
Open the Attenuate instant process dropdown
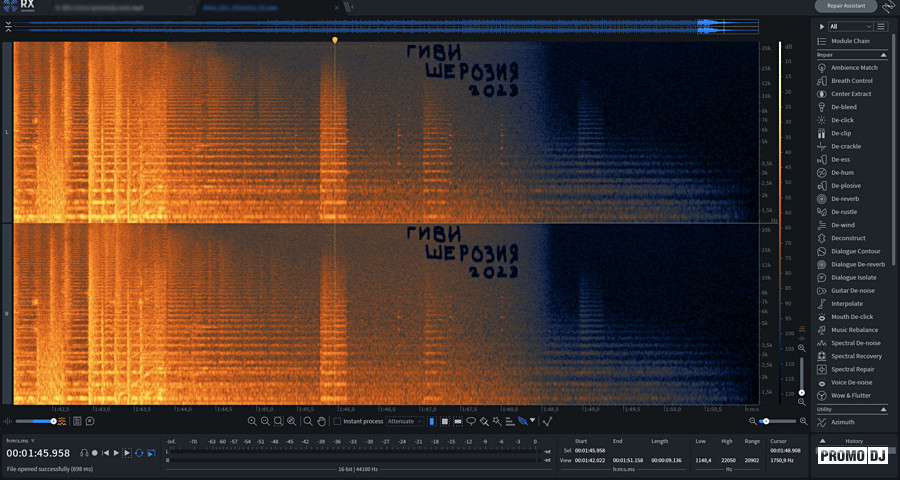pyautogui.click(x=405, y=421)
